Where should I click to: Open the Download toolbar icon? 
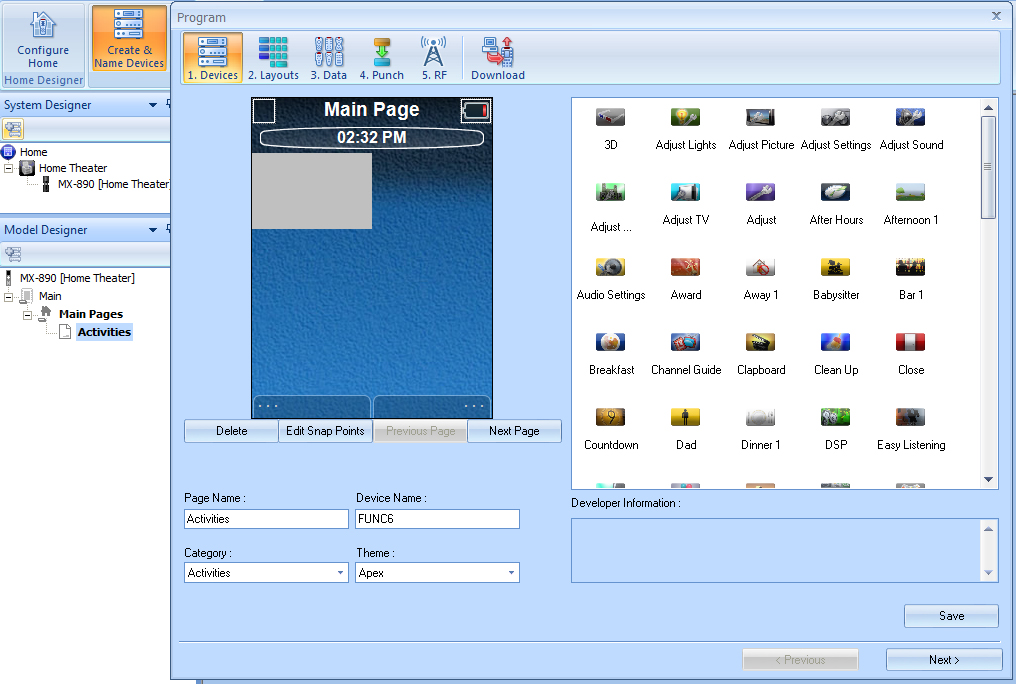497,58
